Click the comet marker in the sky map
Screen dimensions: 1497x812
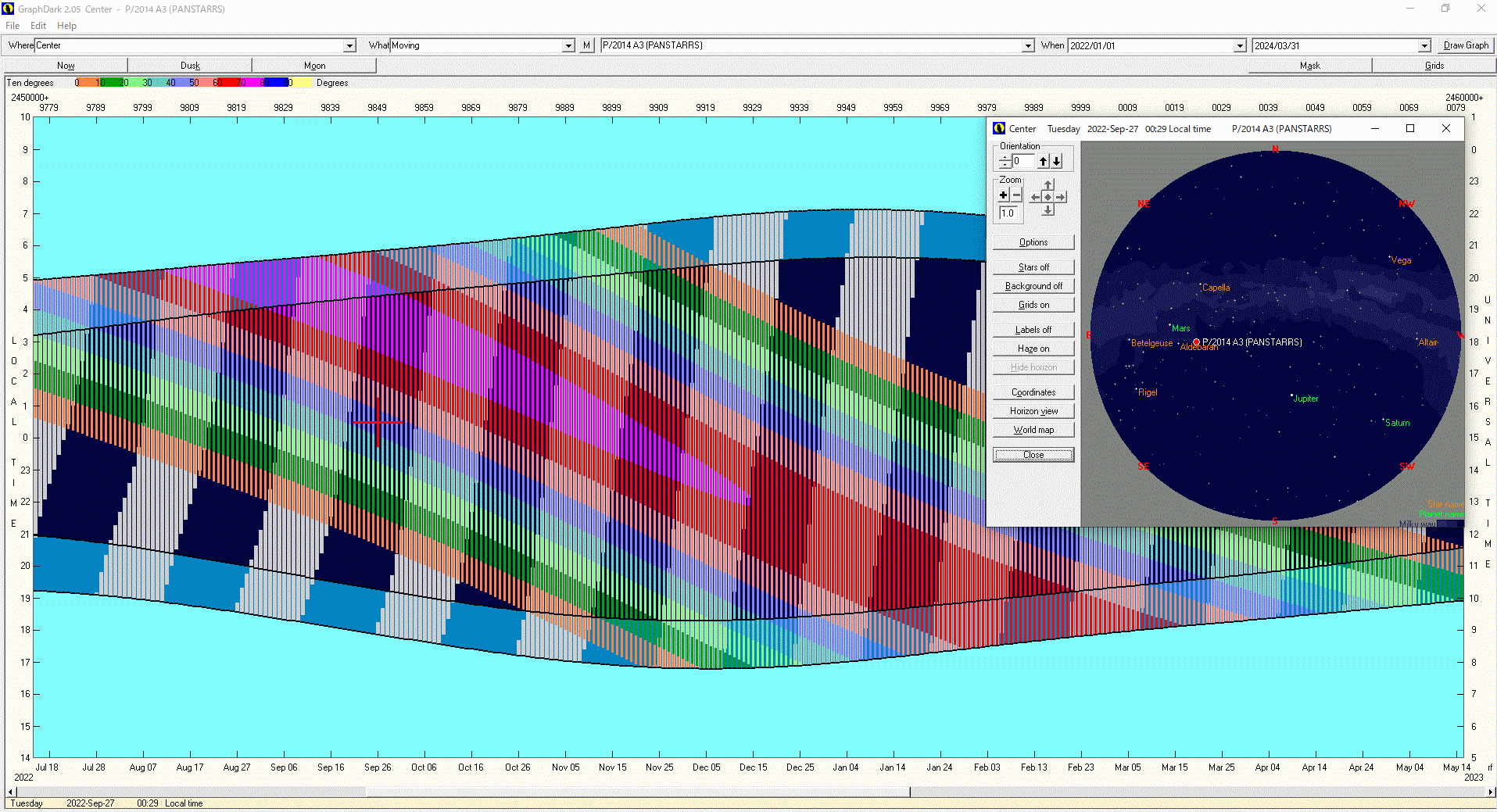pos(1196,342)
